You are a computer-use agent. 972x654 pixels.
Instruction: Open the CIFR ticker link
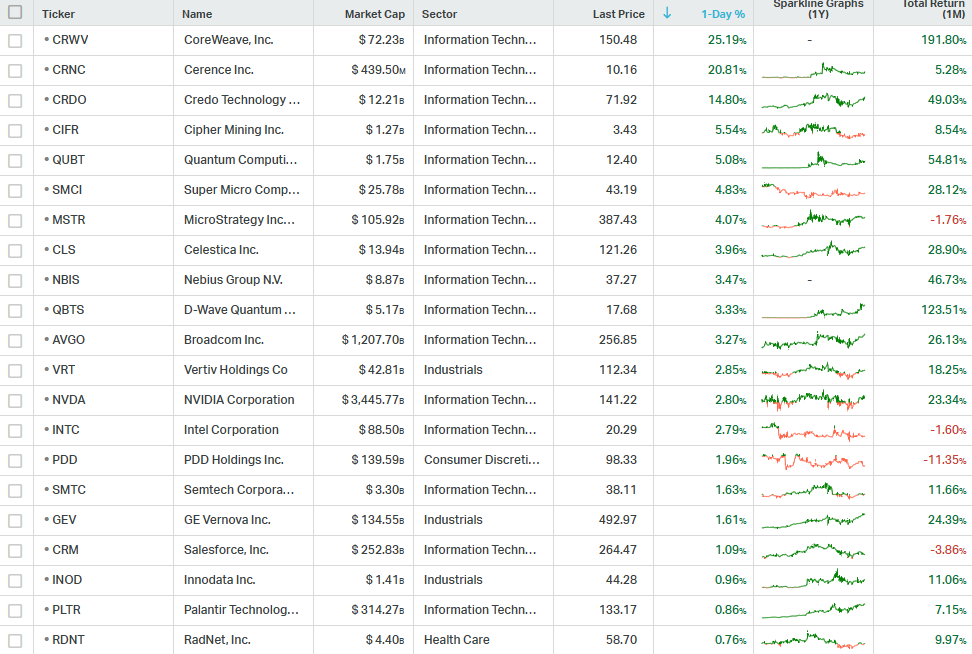click(x=65, y=130)
